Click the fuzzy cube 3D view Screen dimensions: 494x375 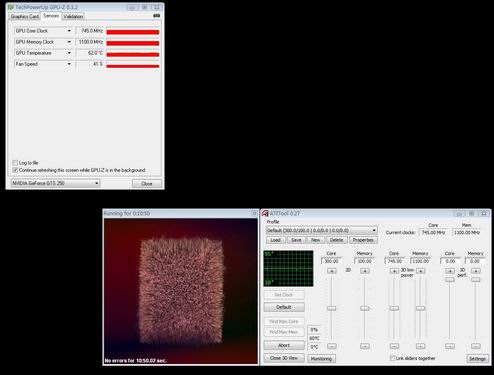click(181, 291)
